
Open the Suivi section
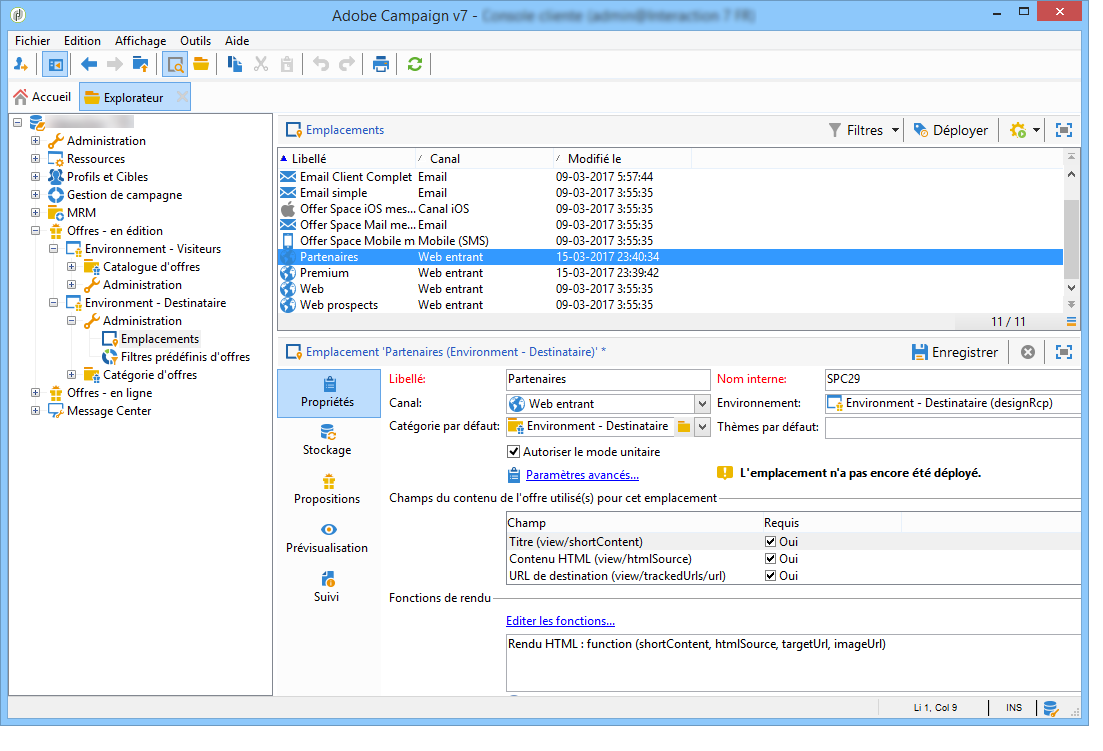click(x=327, y=587)
